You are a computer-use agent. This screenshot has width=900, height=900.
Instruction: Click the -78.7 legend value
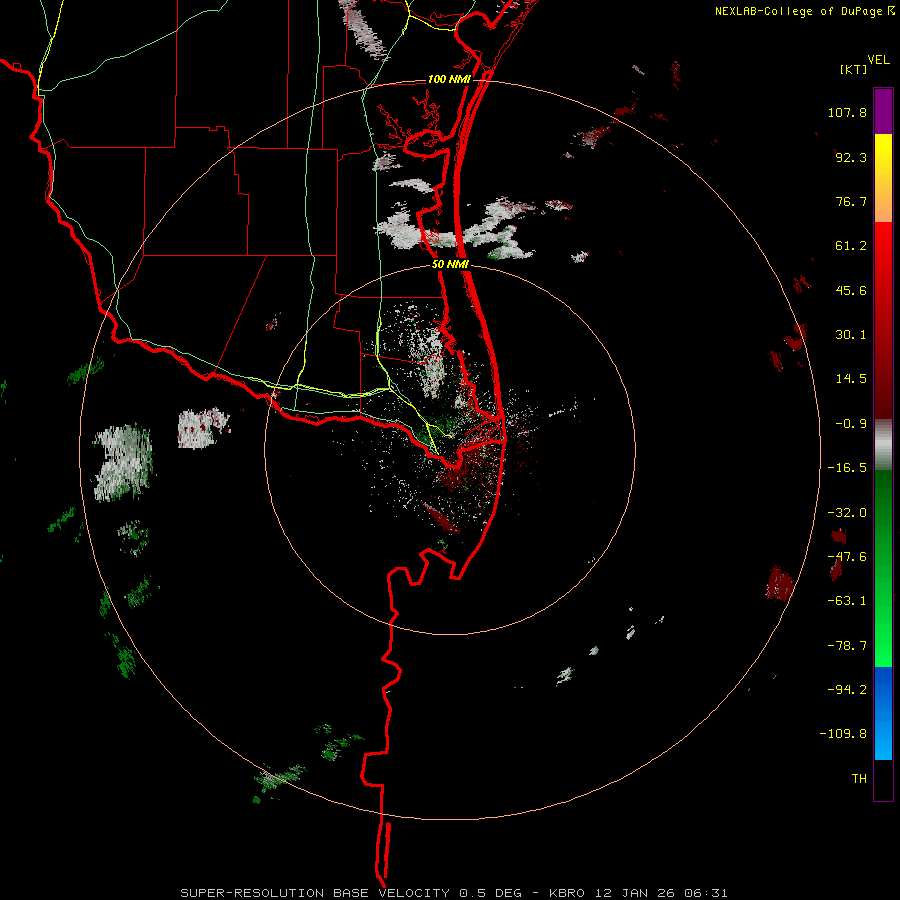[x=847, y=646]
